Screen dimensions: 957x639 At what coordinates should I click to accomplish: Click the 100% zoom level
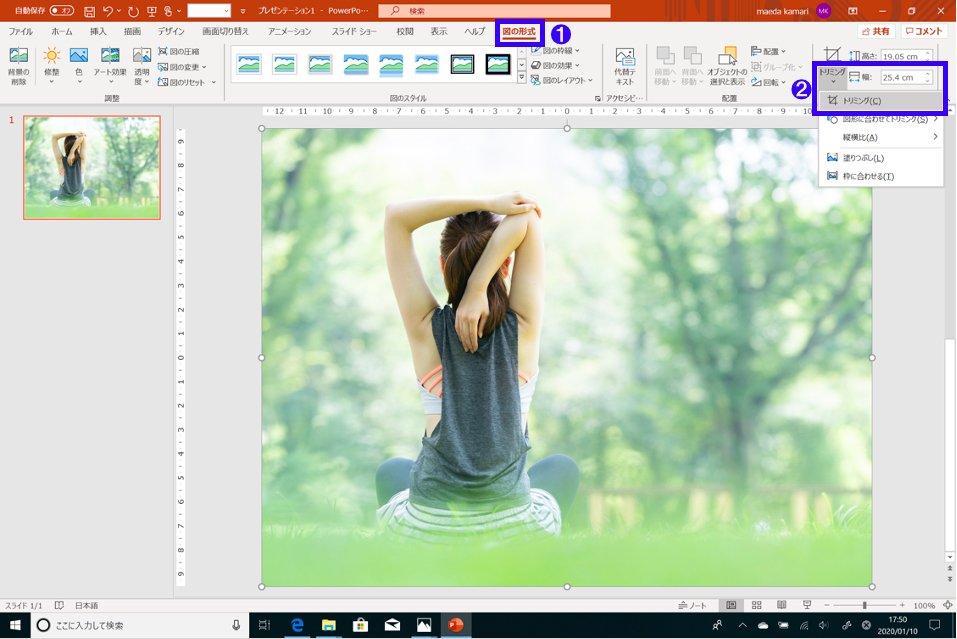point(924,605)
